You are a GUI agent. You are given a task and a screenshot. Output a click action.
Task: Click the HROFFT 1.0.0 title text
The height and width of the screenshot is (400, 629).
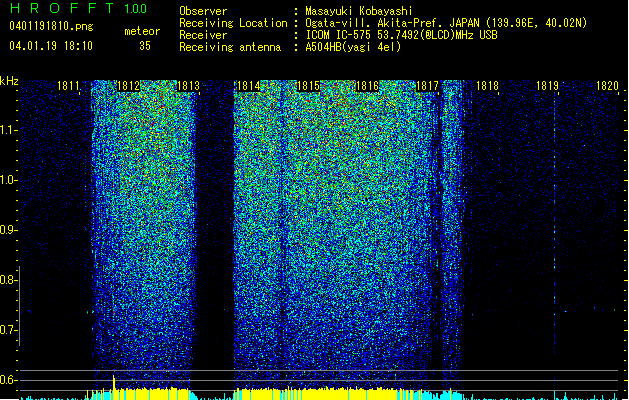click(x=78, y=8)
